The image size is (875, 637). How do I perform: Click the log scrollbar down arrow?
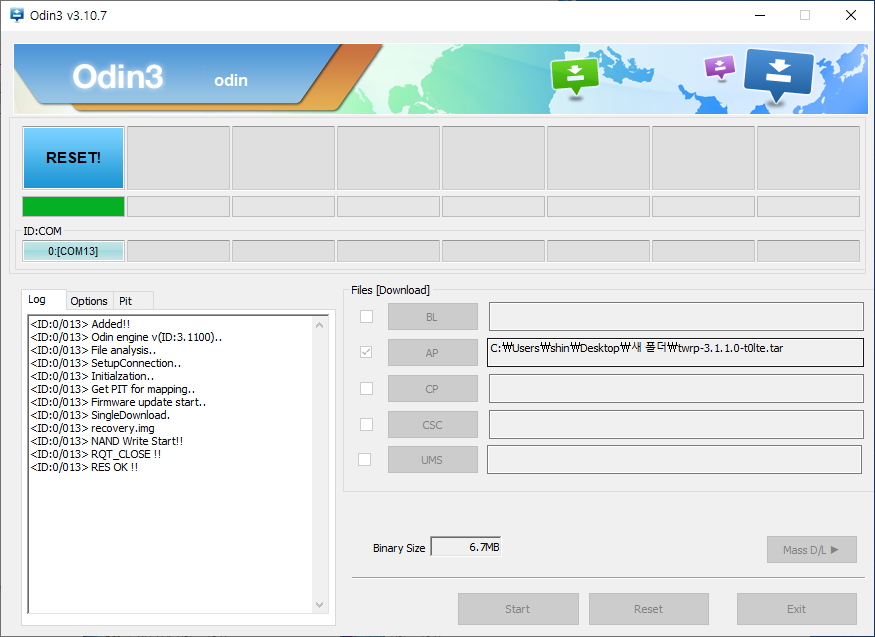click(320, 605)
